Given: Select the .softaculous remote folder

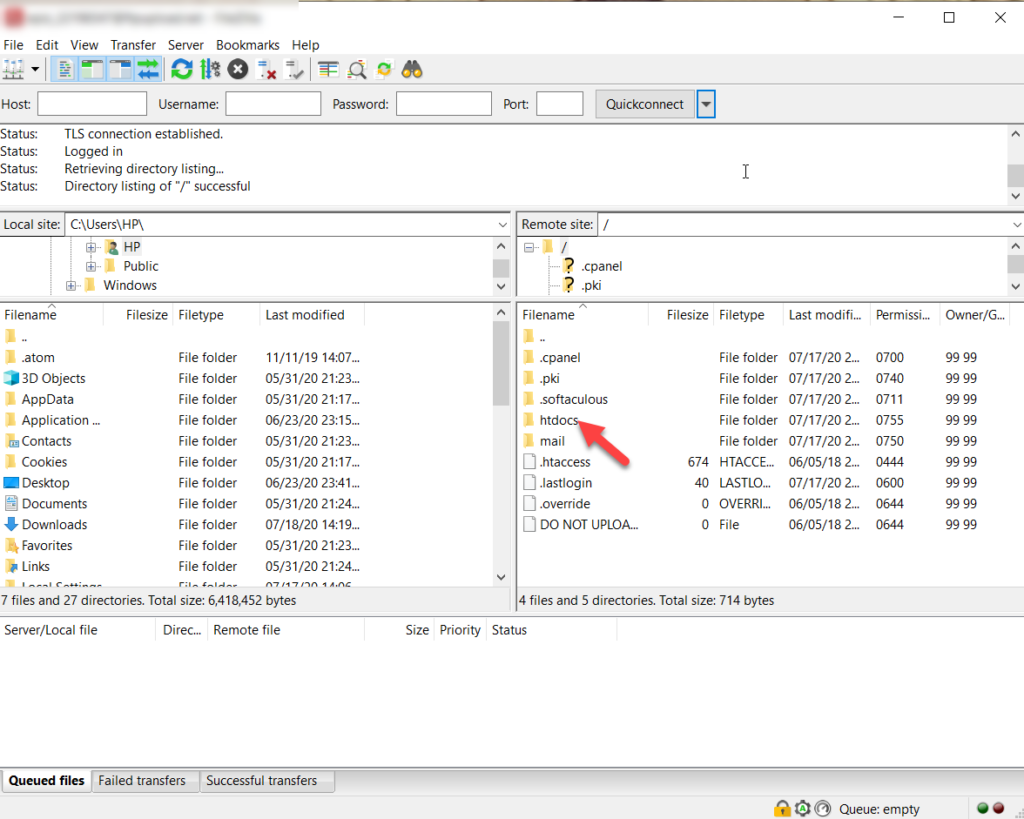Looking at the screenshot, I should pos(573,399).
